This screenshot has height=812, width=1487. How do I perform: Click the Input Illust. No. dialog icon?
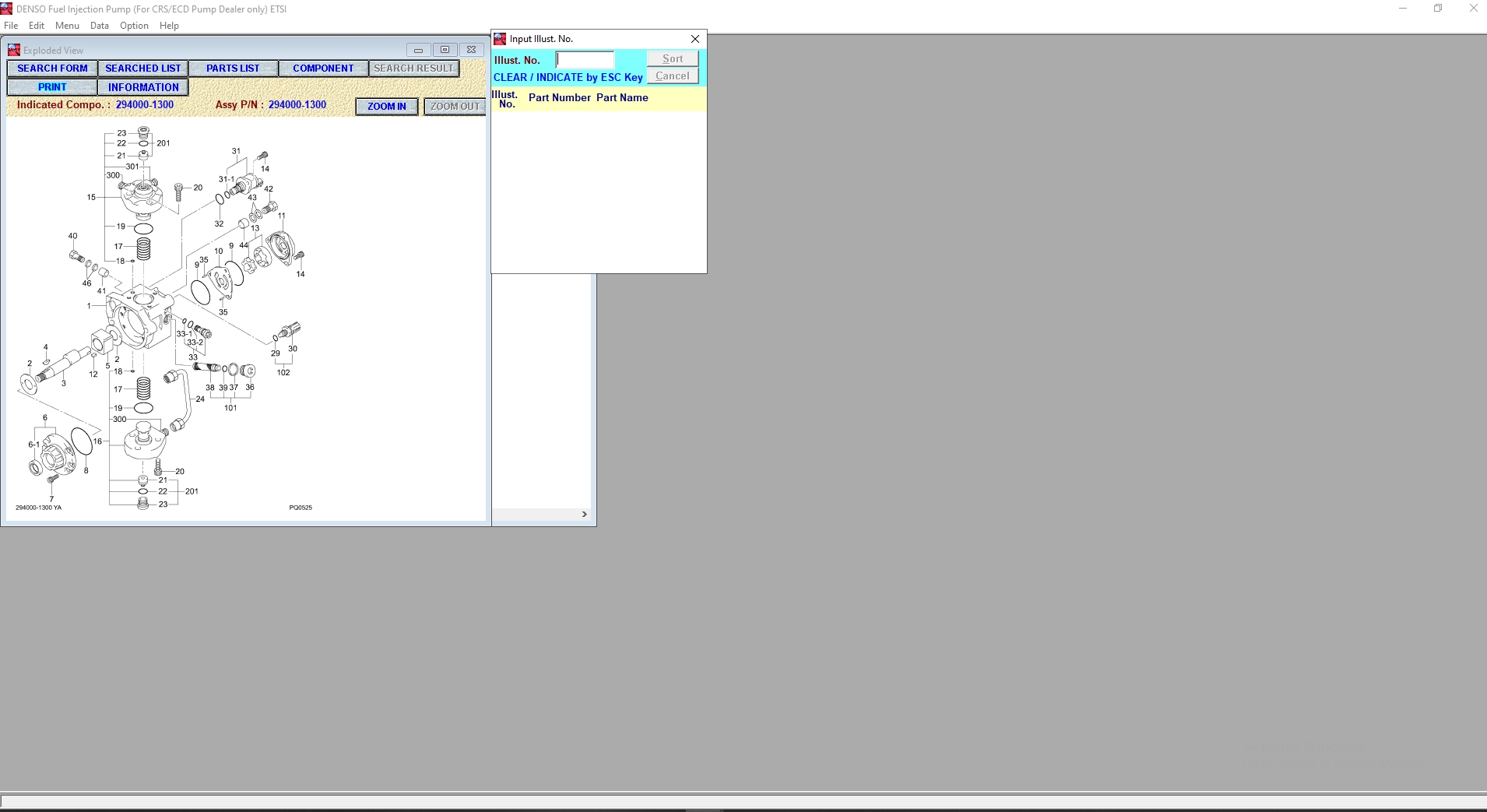(x=500, y=39)
